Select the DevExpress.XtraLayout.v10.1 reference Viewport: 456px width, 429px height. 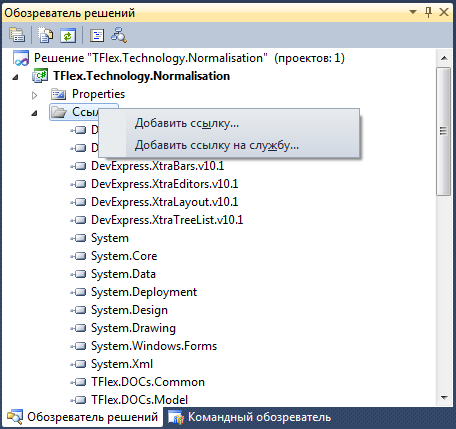click(165, 202)
